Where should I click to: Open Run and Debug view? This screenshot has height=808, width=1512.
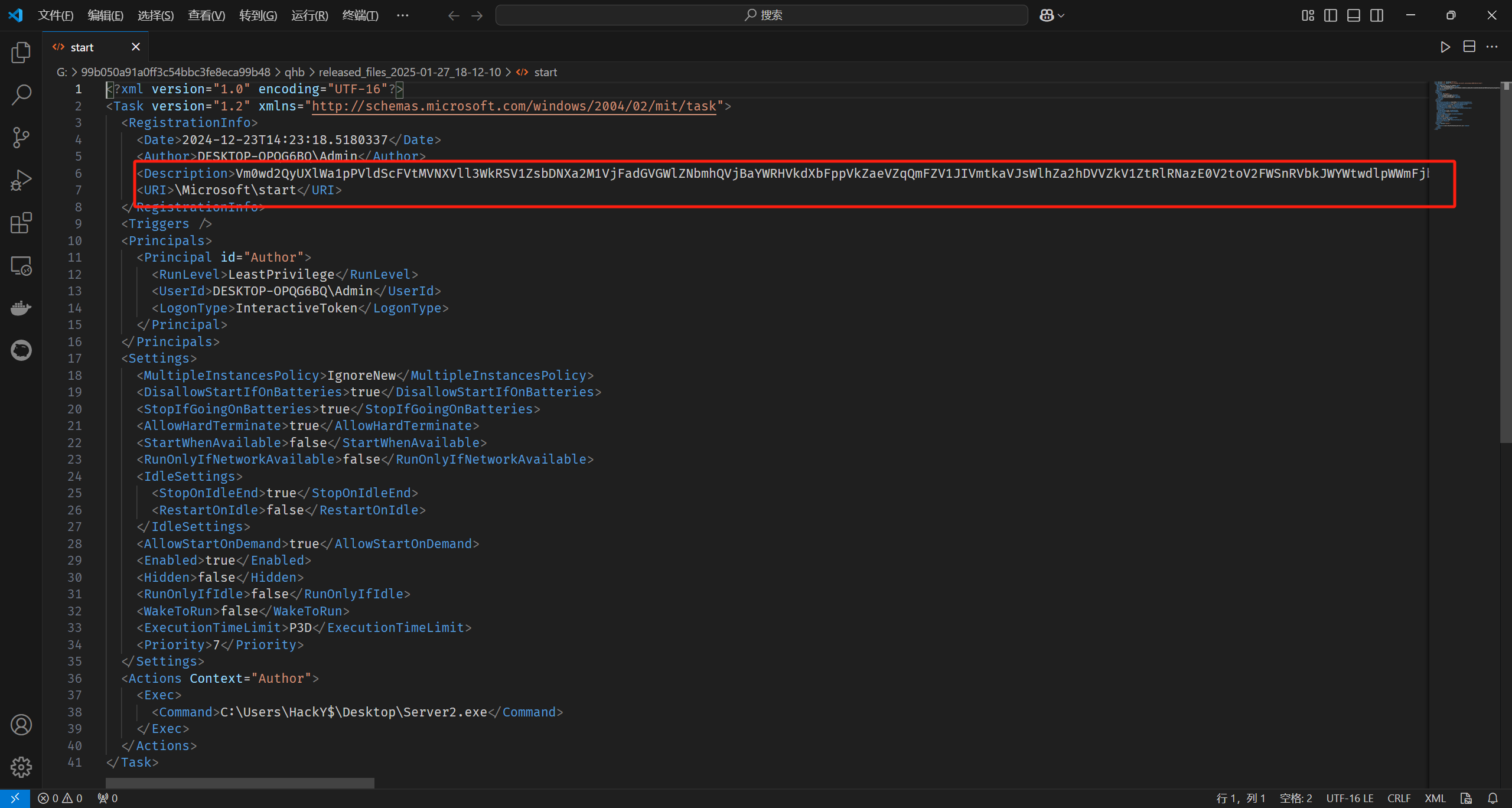point(21,180)
